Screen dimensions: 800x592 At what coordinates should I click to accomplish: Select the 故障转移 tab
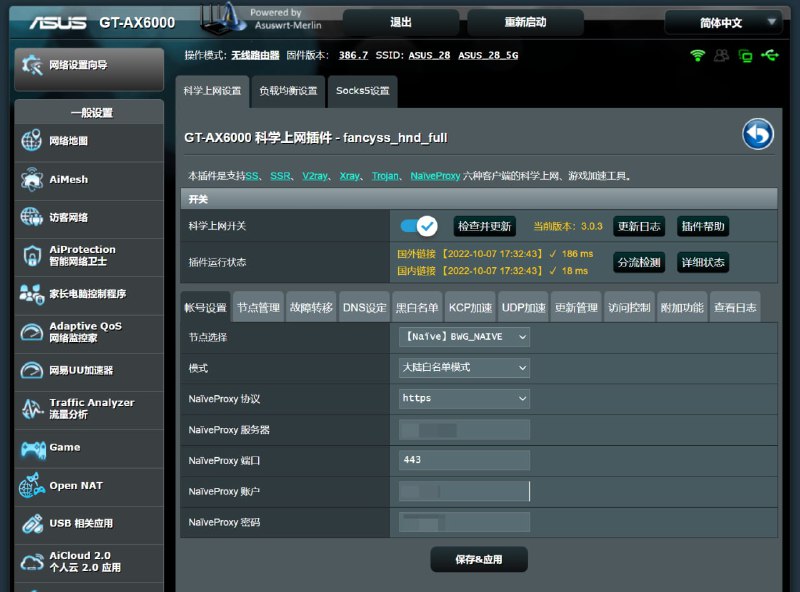pyautogui.click(x=311, y=307)
